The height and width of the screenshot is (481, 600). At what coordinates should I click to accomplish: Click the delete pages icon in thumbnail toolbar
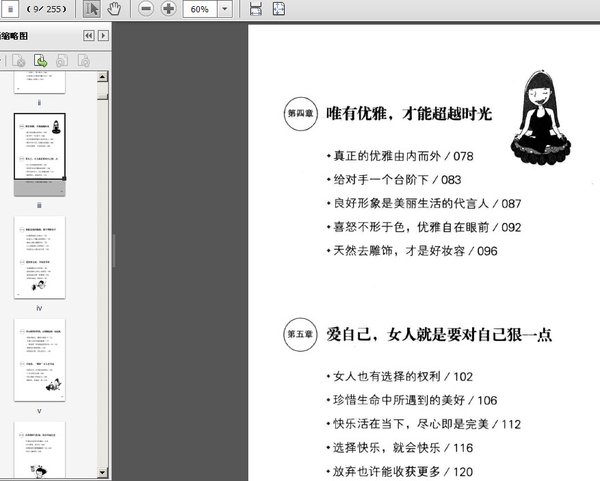19,60
